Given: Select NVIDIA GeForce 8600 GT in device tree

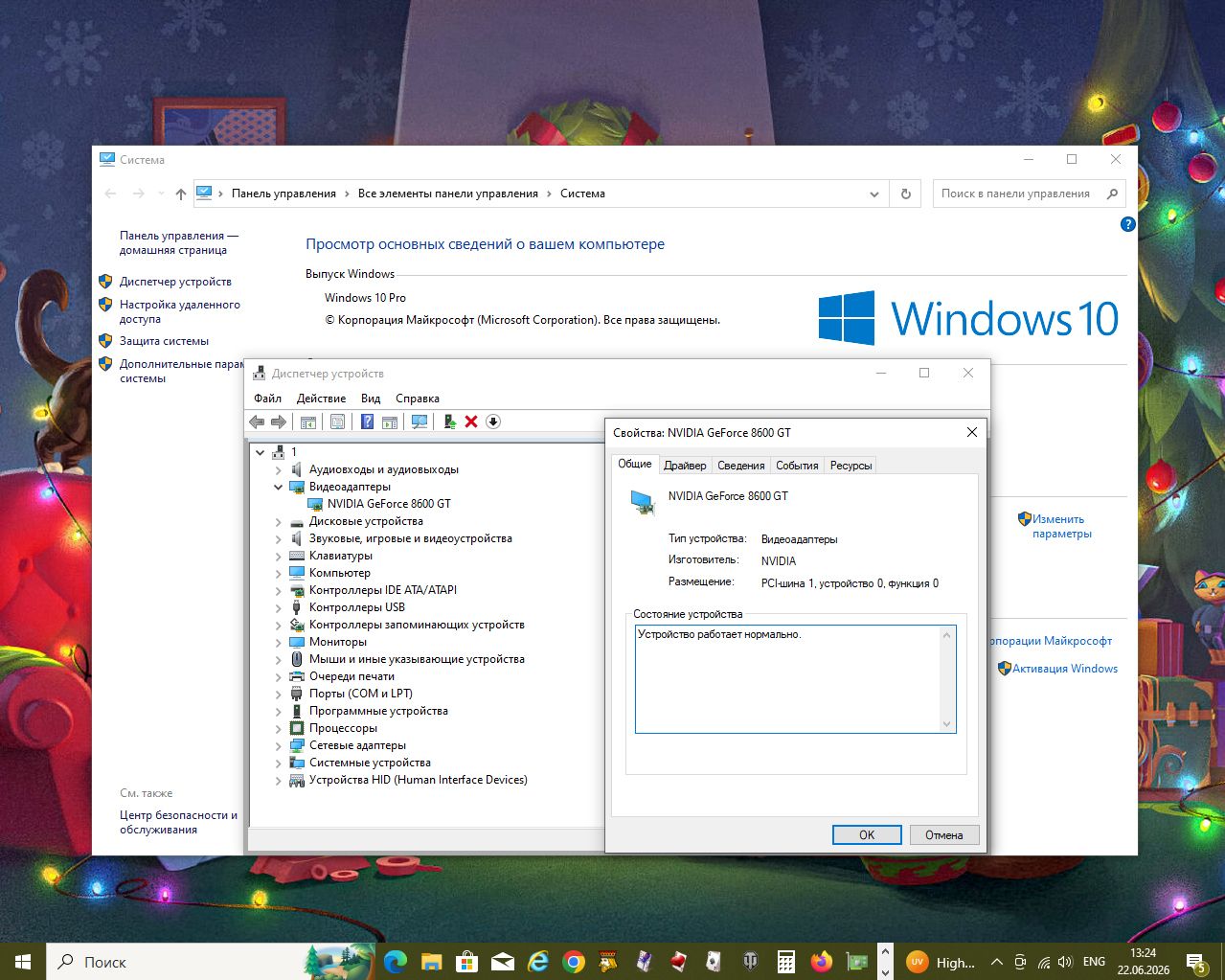Looking at the screenshot, I should pos(389,504).
